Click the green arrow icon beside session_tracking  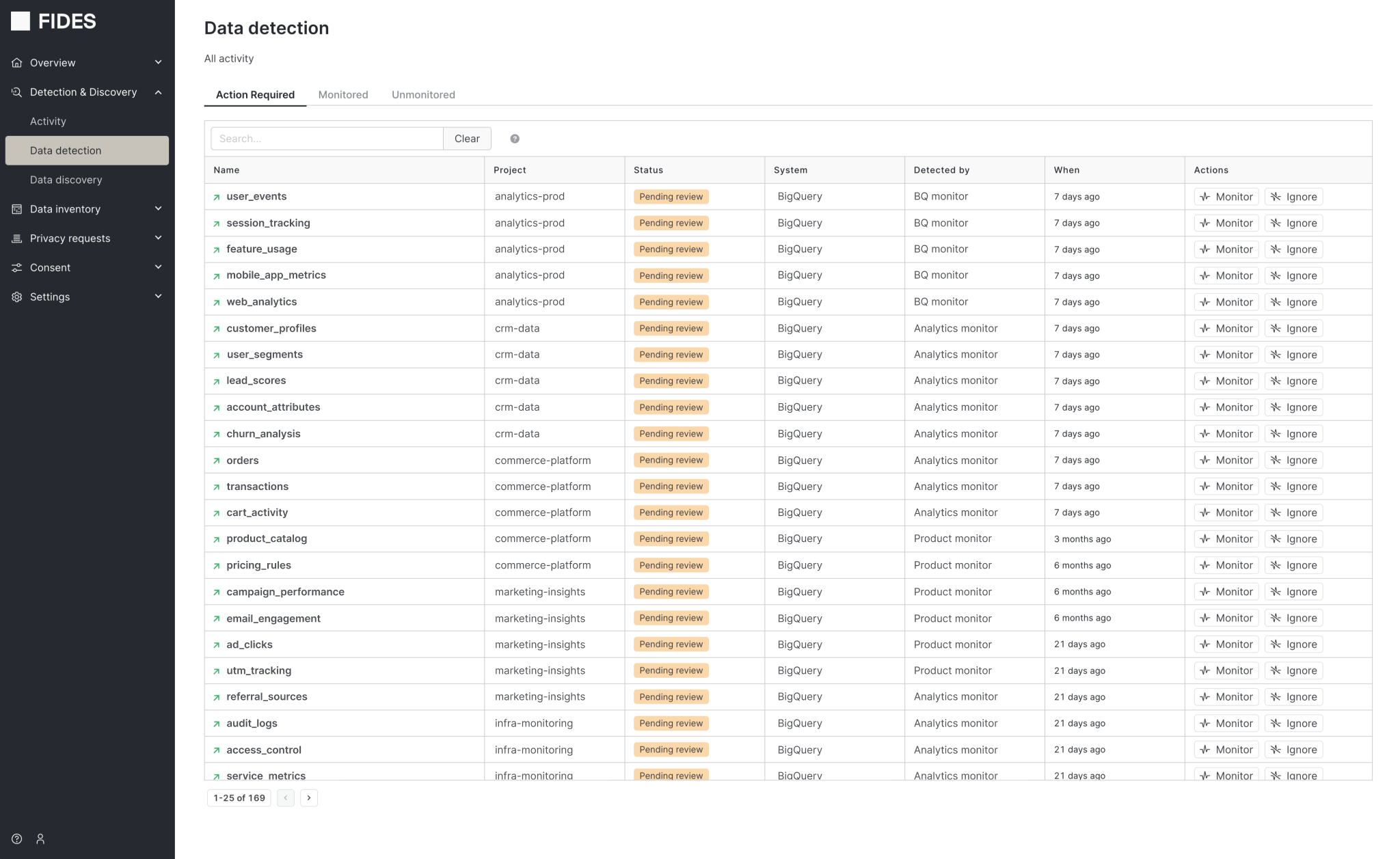[216, 223]
